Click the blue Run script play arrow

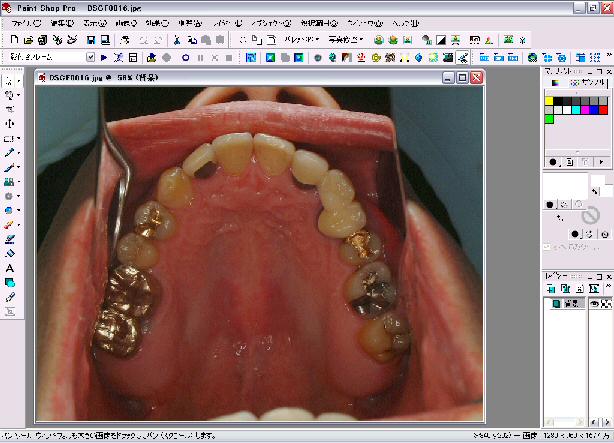click(104, 58)
